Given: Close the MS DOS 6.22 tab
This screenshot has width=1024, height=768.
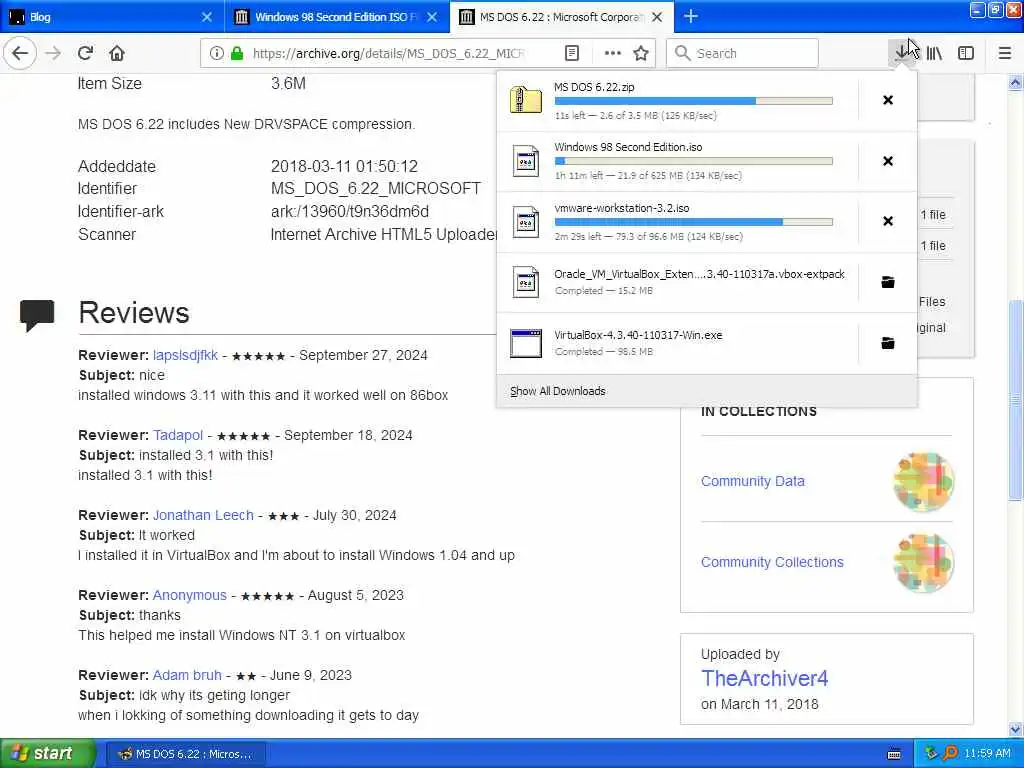Looking at the screenshot, I should [x=658, y=17].
